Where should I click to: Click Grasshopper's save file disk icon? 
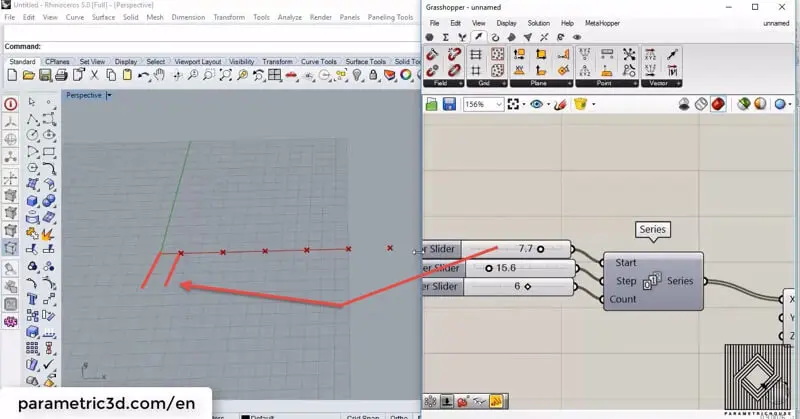pyautogui.click(x=449, y=104)
